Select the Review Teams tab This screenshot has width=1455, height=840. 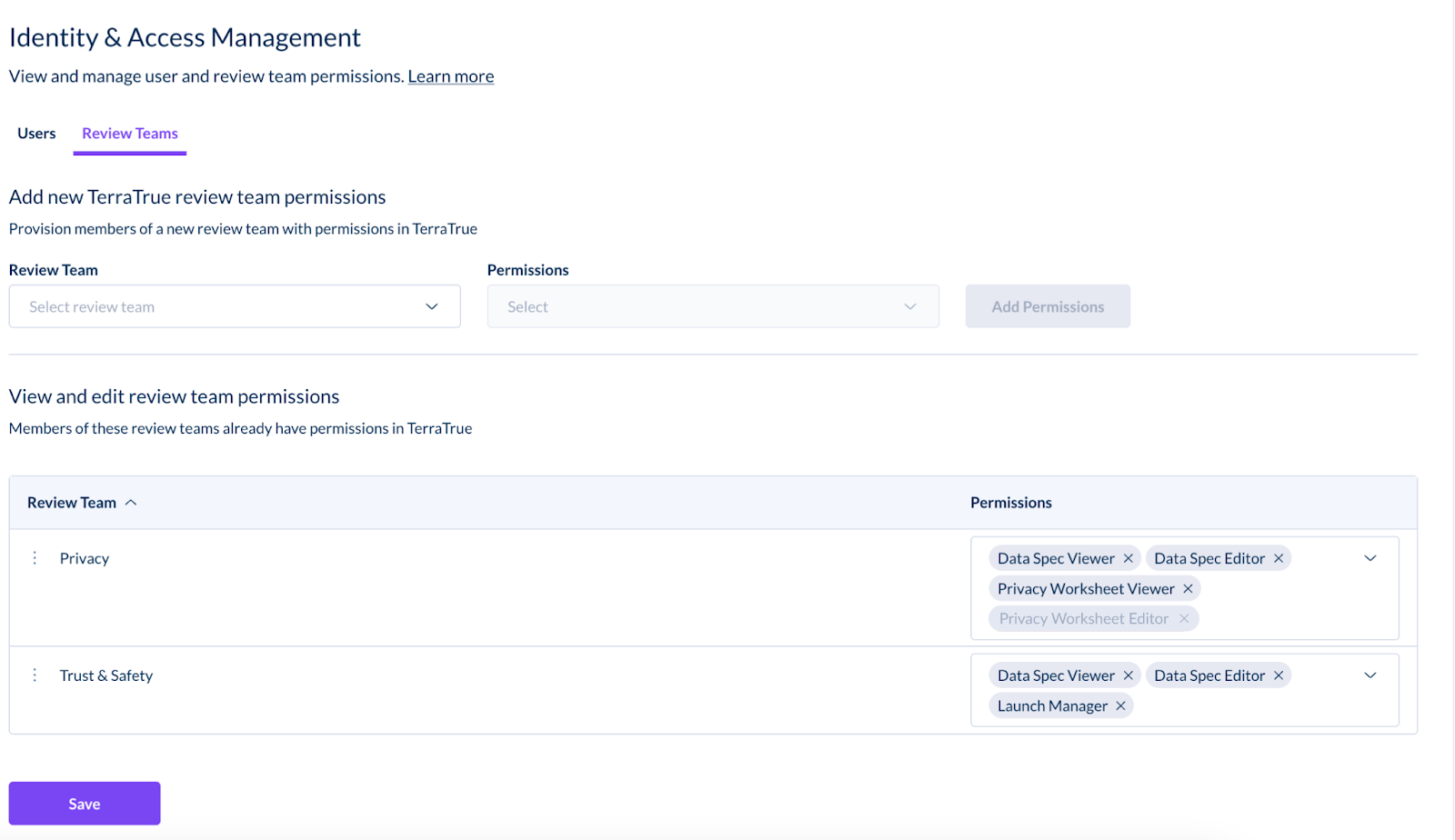130,134
